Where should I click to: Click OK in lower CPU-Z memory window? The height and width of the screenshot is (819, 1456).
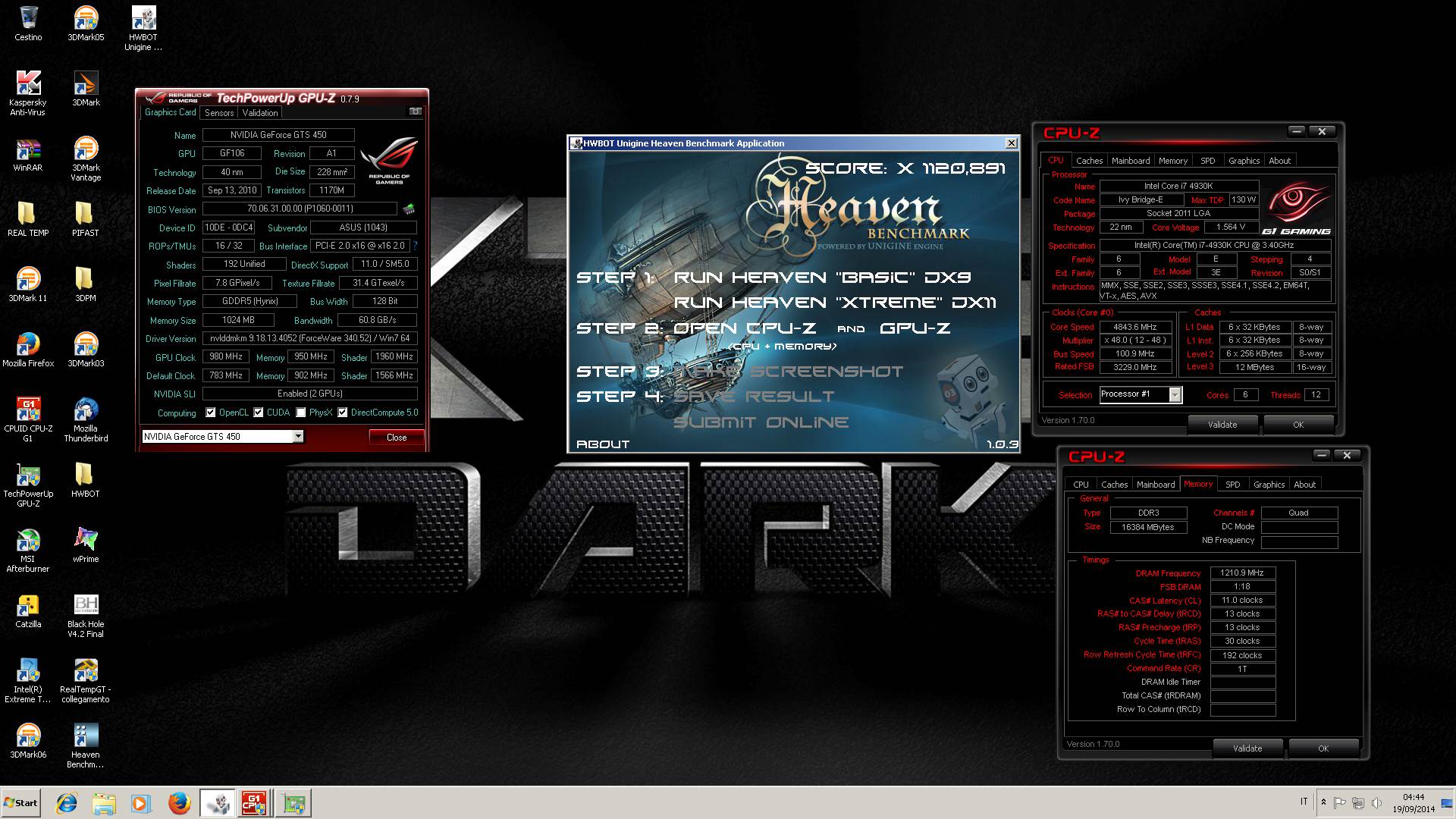coord(1323,748)
